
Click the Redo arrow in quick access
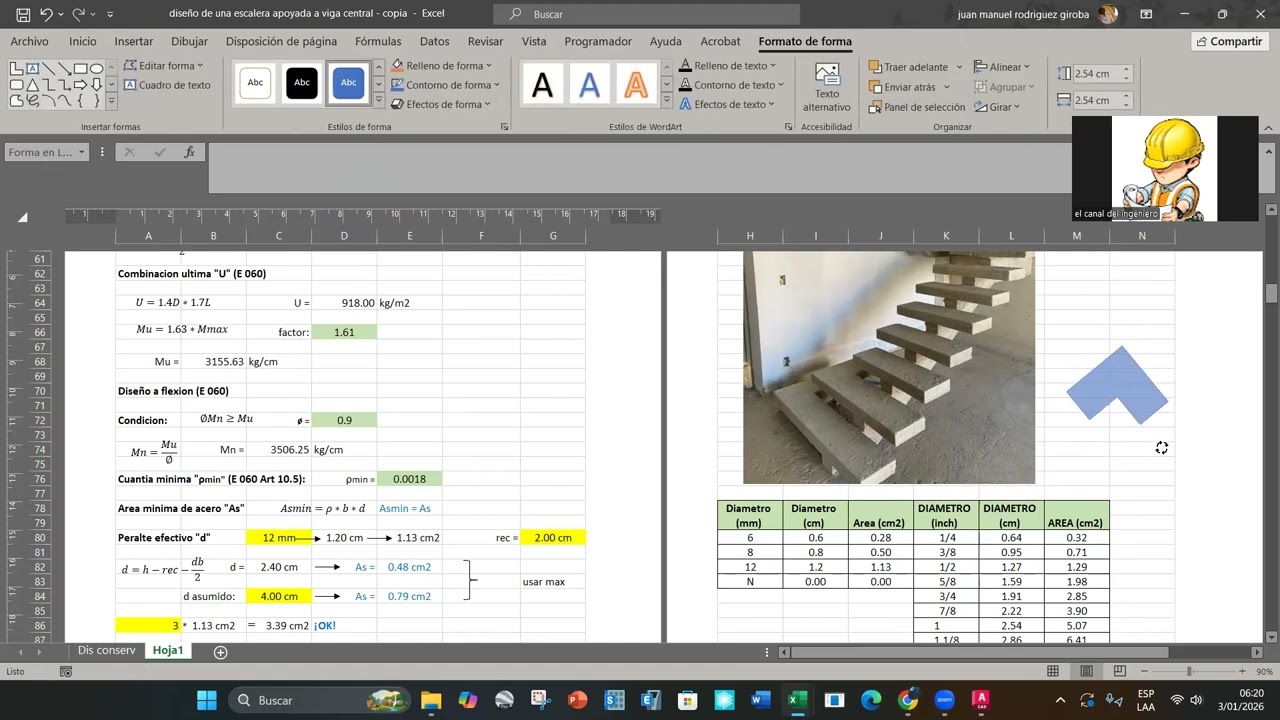point(79,15)
